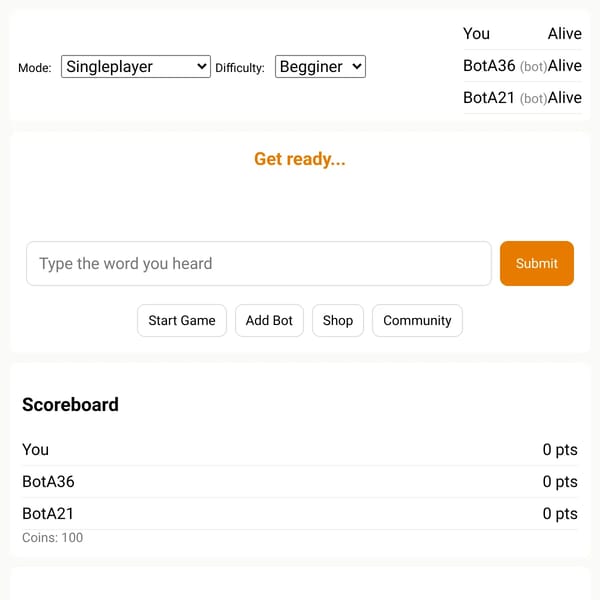Click the '0 pts' score for BotA21
600x600 pixels.
click(560, 514)
